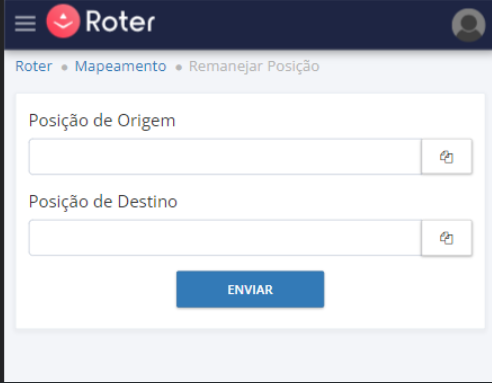Click empty space in the dark header bar
Image resolution: width=492 pixels, height=383 pixels.
point(300,24)
